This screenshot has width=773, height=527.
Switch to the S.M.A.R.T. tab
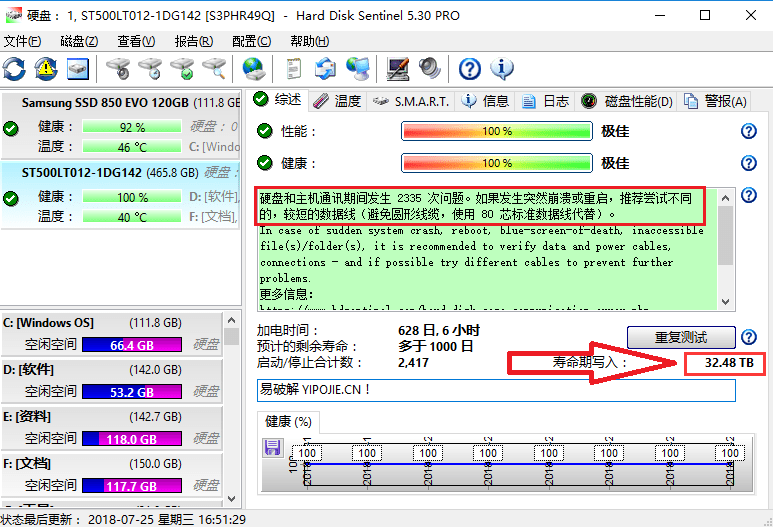(411, 101)
